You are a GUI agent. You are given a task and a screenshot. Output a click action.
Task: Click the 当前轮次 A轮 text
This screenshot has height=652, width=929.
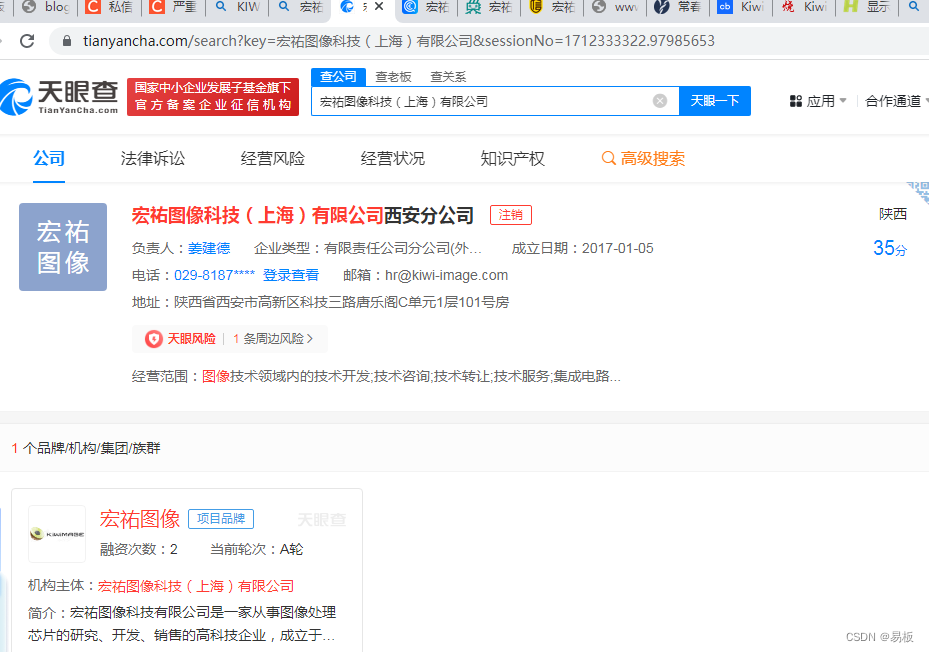coord(257,549)
